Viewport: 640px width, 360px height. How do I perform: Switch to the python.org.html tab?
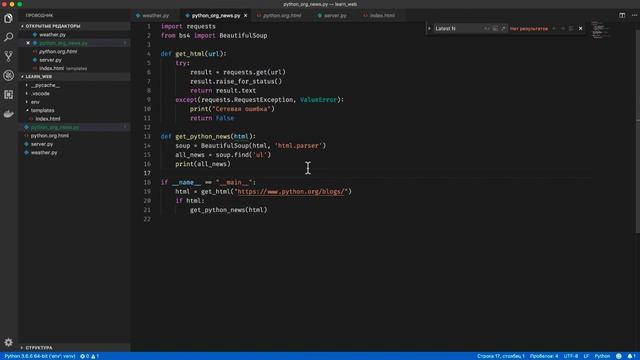tap(282, 16)
